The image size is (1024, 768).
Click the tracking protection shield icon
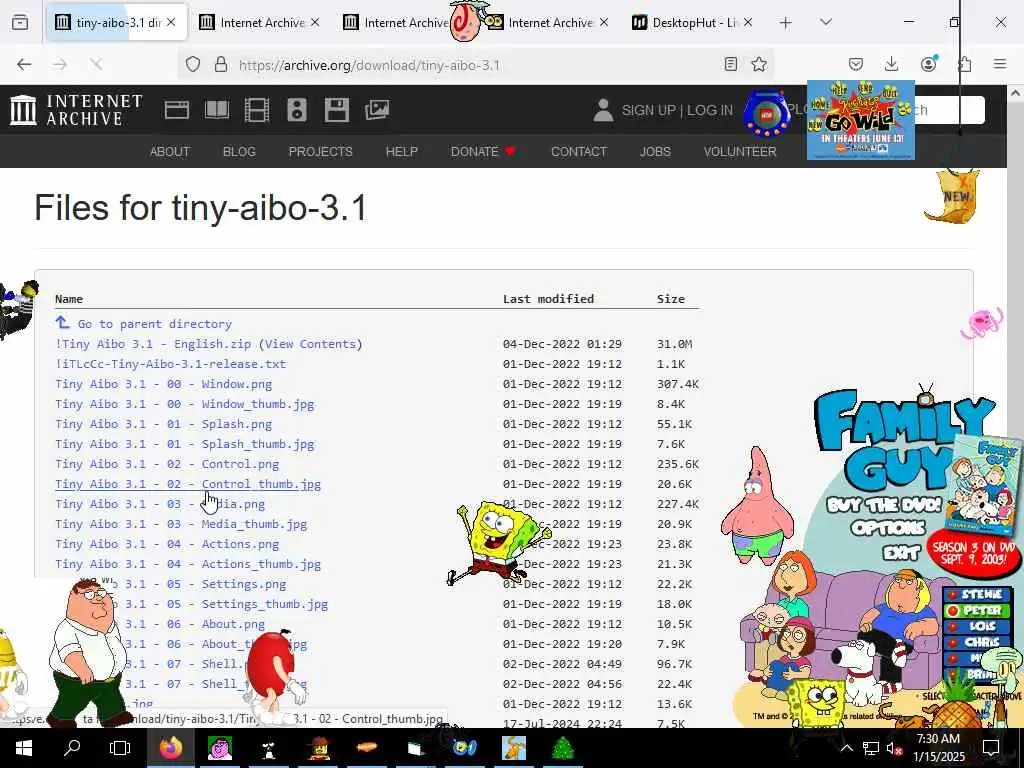[x=193, y=65]
